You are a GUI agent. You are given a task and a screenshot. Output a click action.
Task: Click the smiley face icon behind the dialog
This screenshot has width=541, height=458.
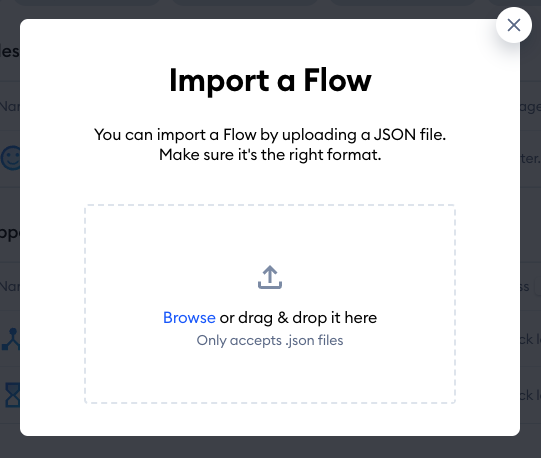10,158
